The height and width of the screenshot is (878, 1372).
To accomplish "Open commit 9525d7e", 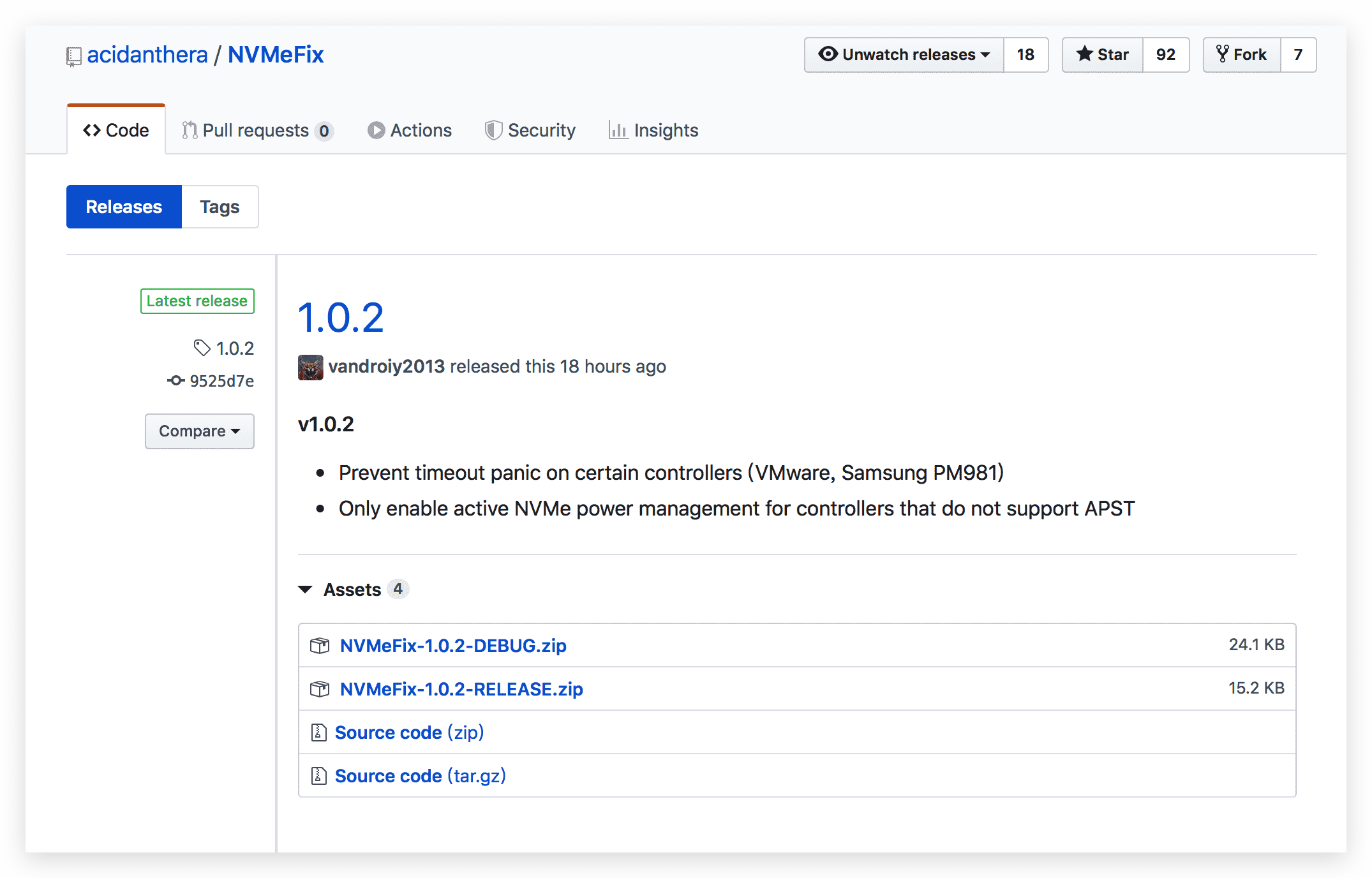I will click(x=222, y=381).
